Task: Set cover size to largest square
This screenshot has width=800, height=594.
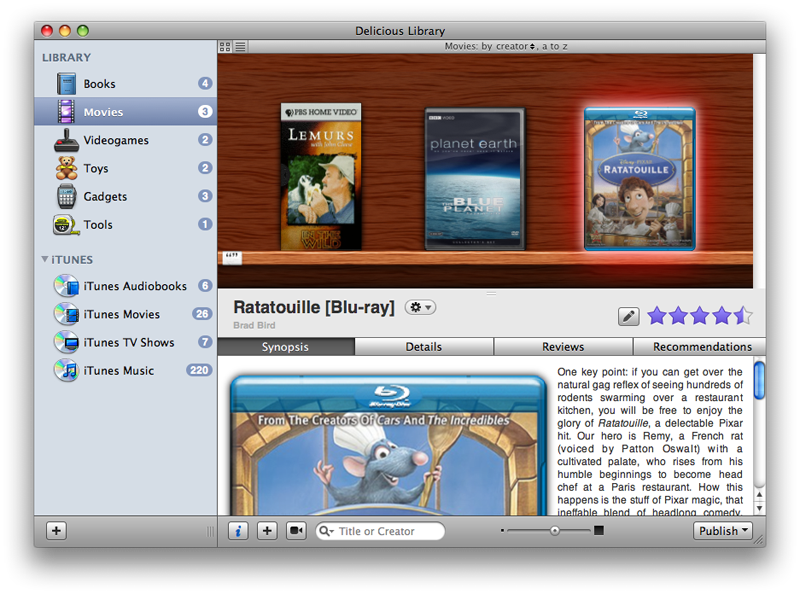Action: (x=599, y=531)
